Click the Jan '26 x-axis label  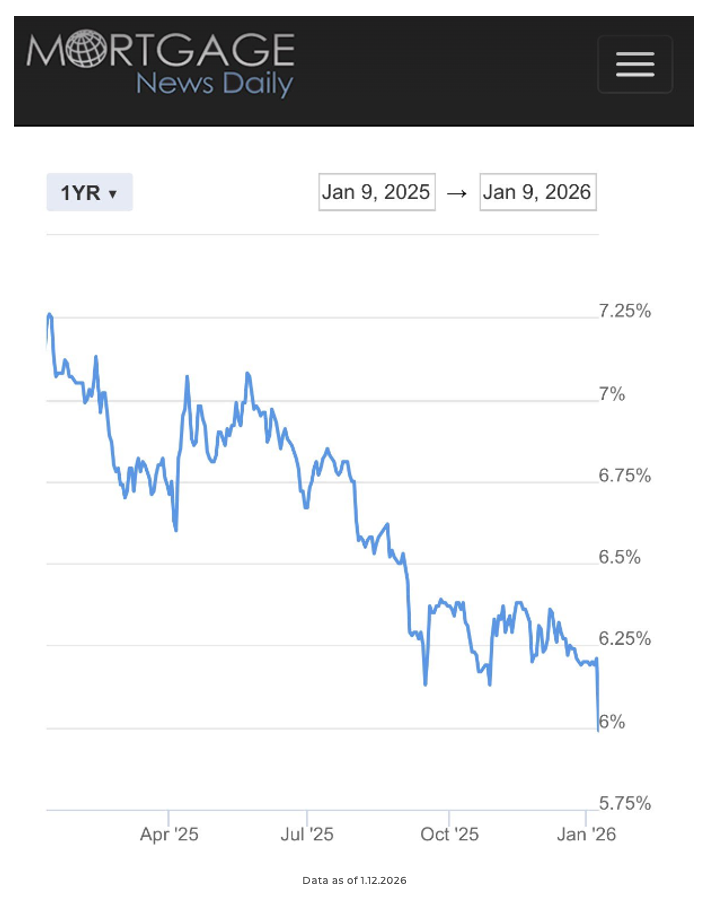[586, 834]
